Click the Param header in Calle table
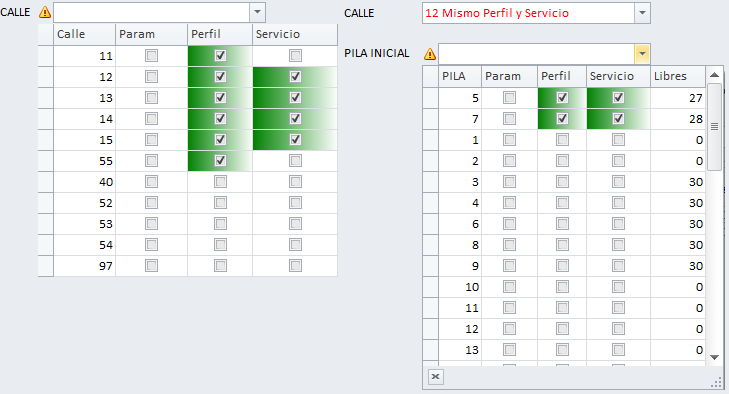 pos(152,34)
